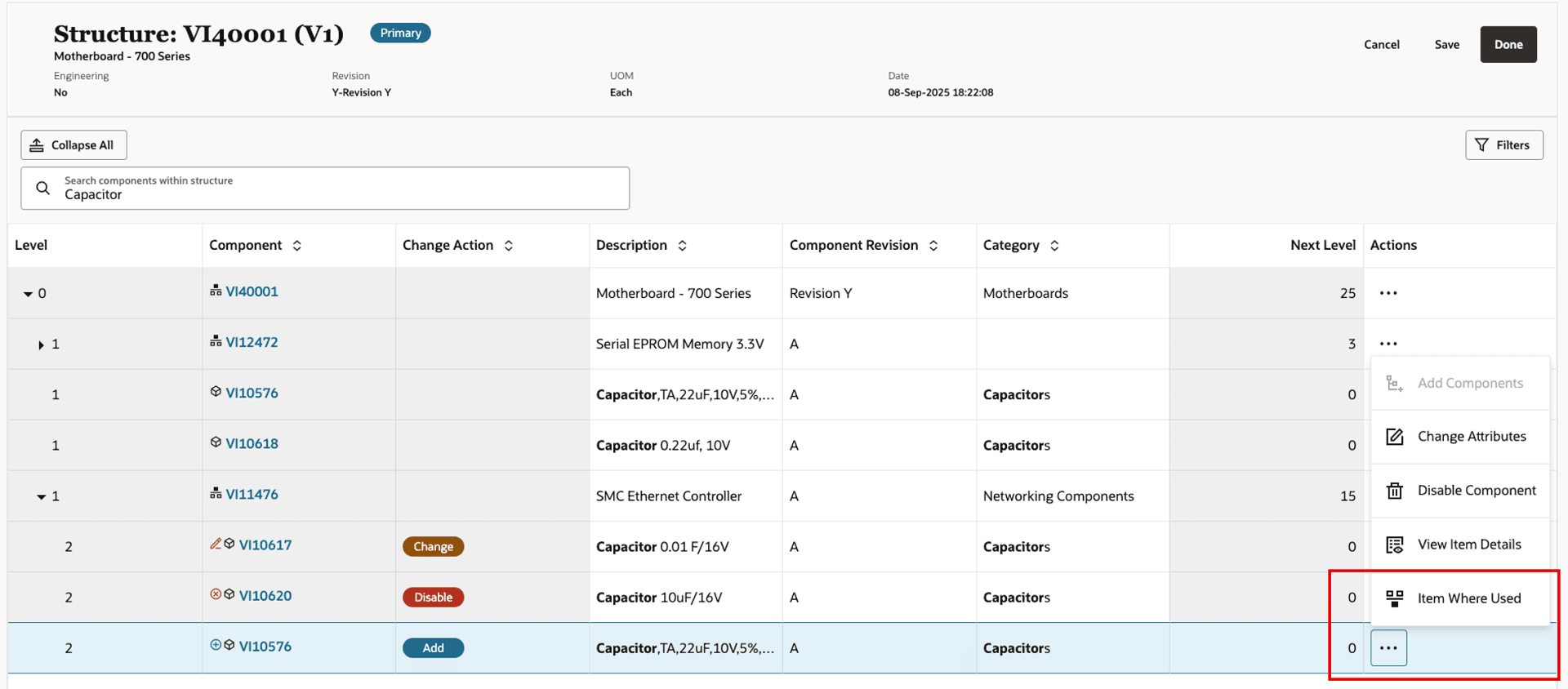Cancel the structure edits
The height and width of the screenshot is (689, 1568).
pyautogui.click(x=1382, y=45)
